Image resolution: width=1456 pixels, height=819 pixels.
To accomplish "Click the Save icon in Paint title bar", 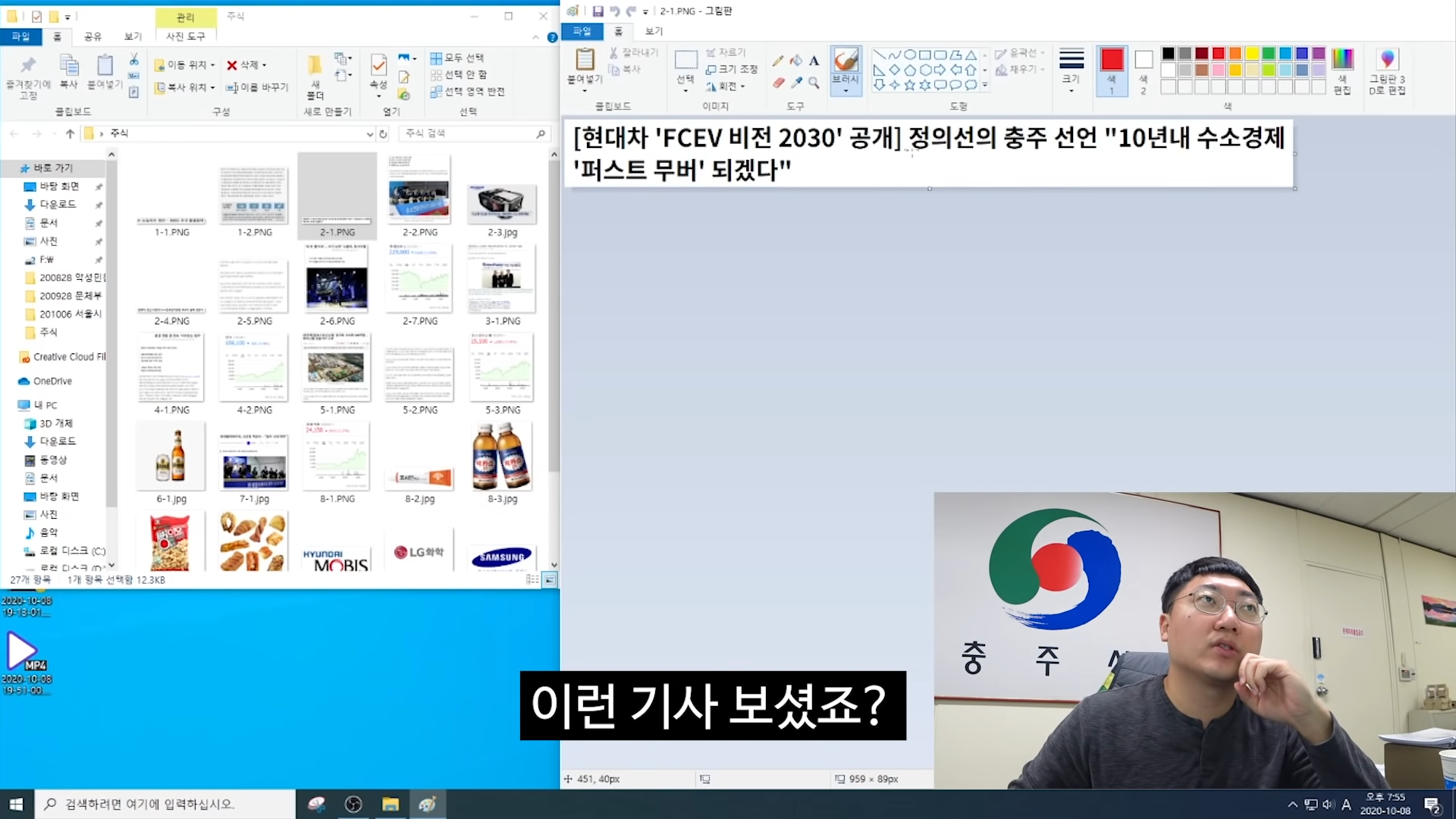I will pos(598,11).
